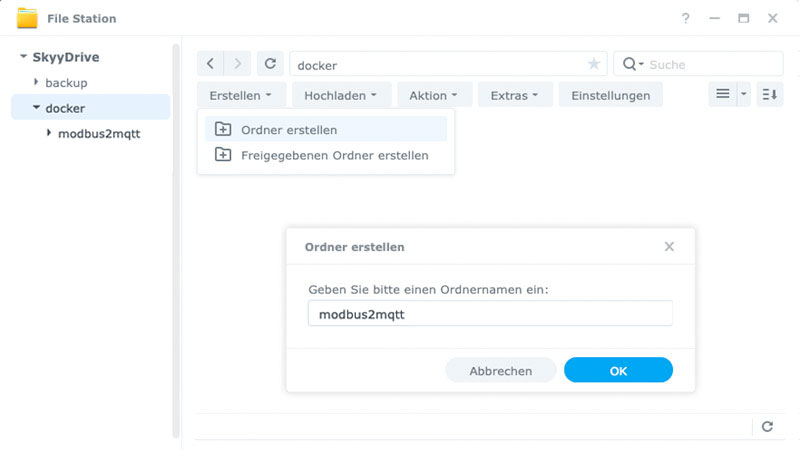The height and width of the screenshot is (450, 800).
Task: Choose Ordner erstellen from menu
Action: point(289,130)
